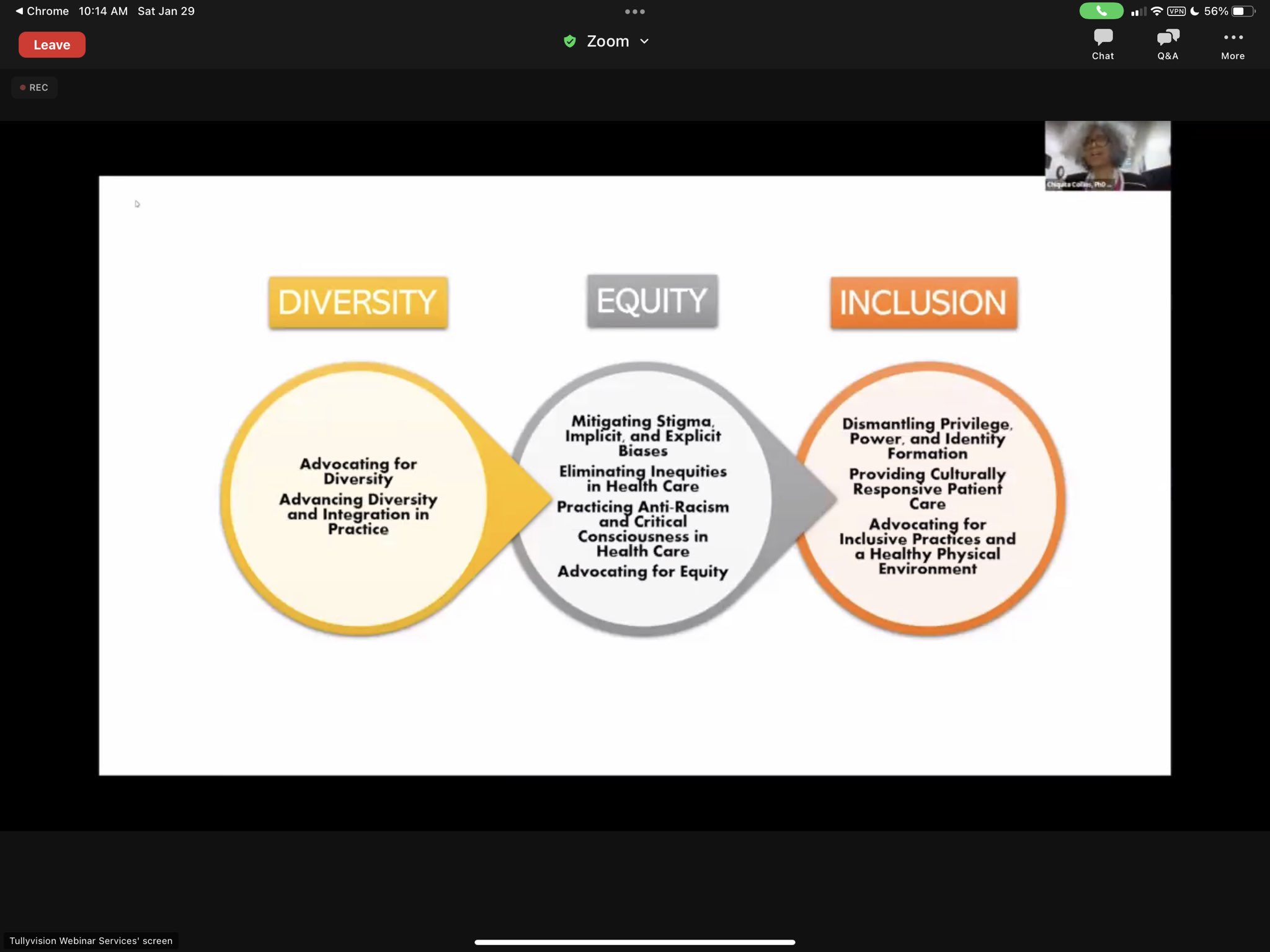
Task: Tap the VPN status indicator
Action: [1176, 11]
